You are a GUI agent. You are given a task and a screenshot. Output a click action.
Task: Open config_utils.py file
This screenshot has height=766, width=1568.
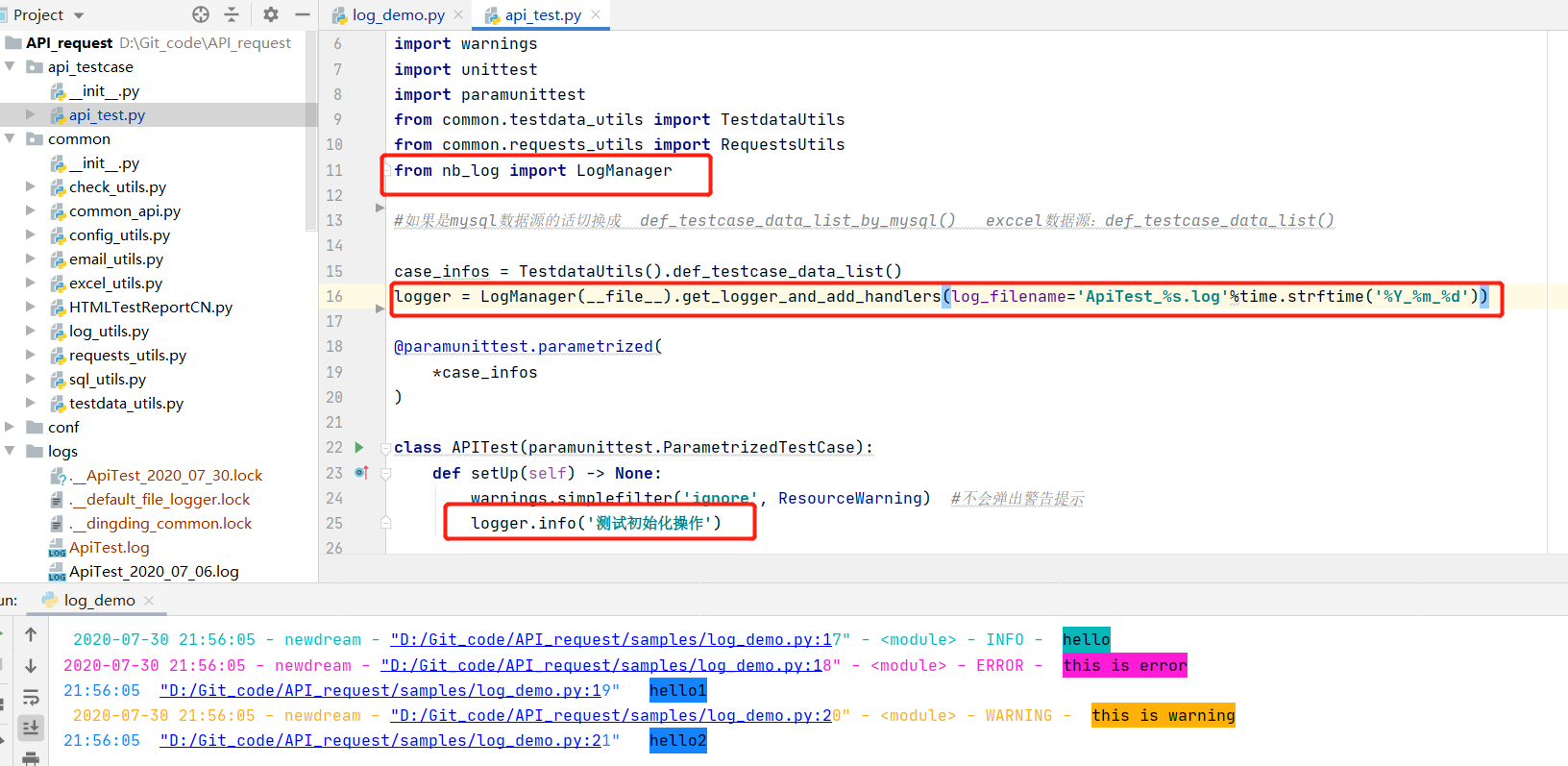119,235
